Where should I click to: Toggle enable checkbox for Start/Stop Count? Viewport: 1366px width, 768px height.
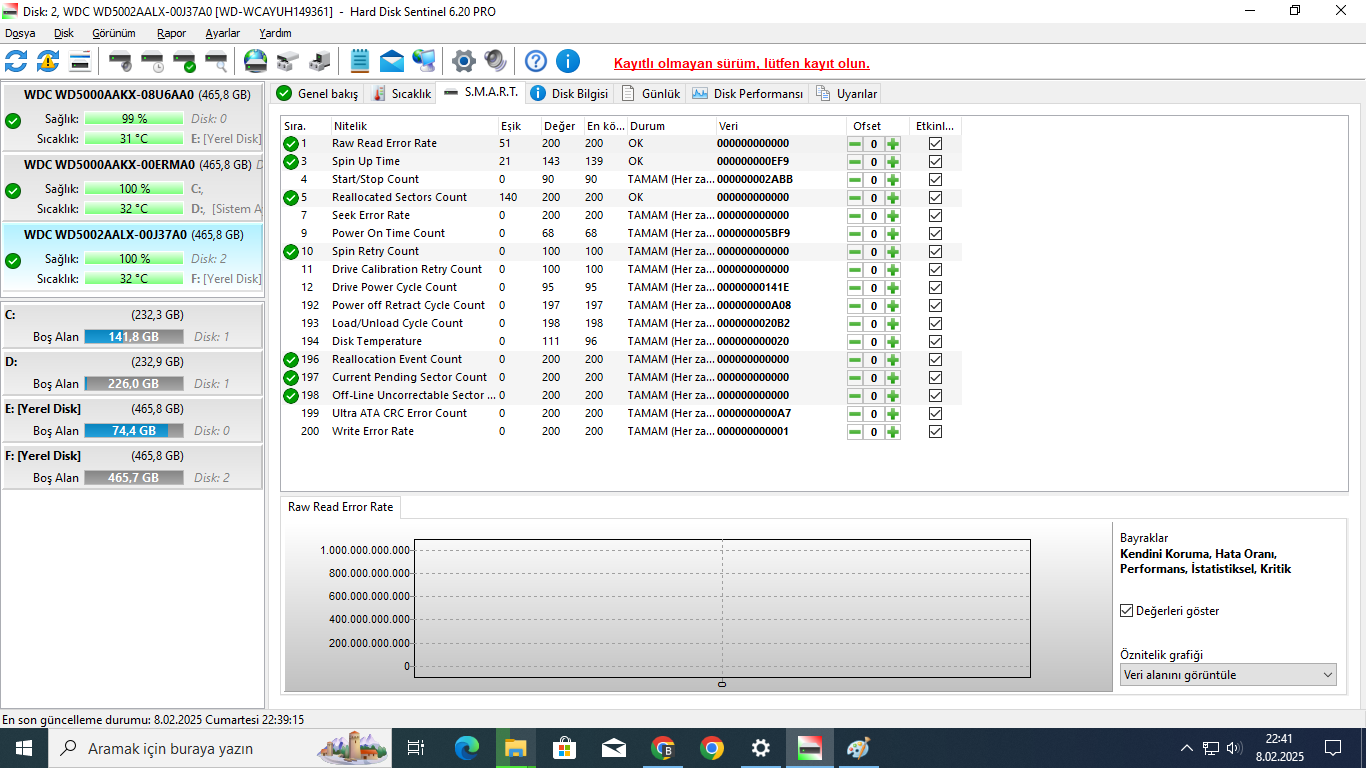click(935, 180)
